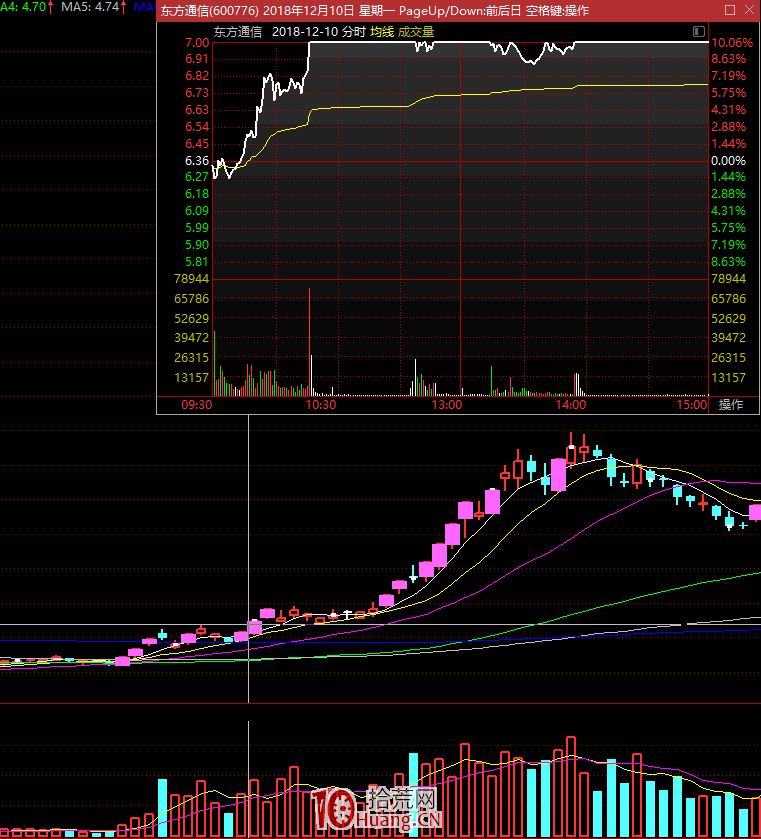Click the 13:00 time axis label
The image size is (761, 839).
click(x=446, y=405)
